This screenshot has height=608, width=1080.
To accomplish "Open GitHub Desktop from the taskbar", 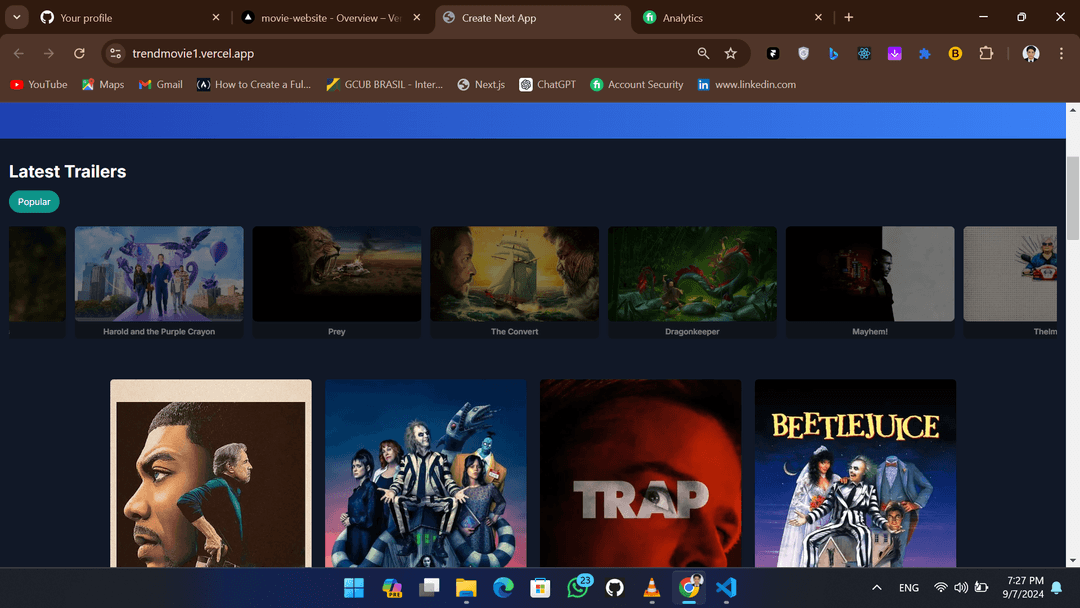I will point(614,587).
